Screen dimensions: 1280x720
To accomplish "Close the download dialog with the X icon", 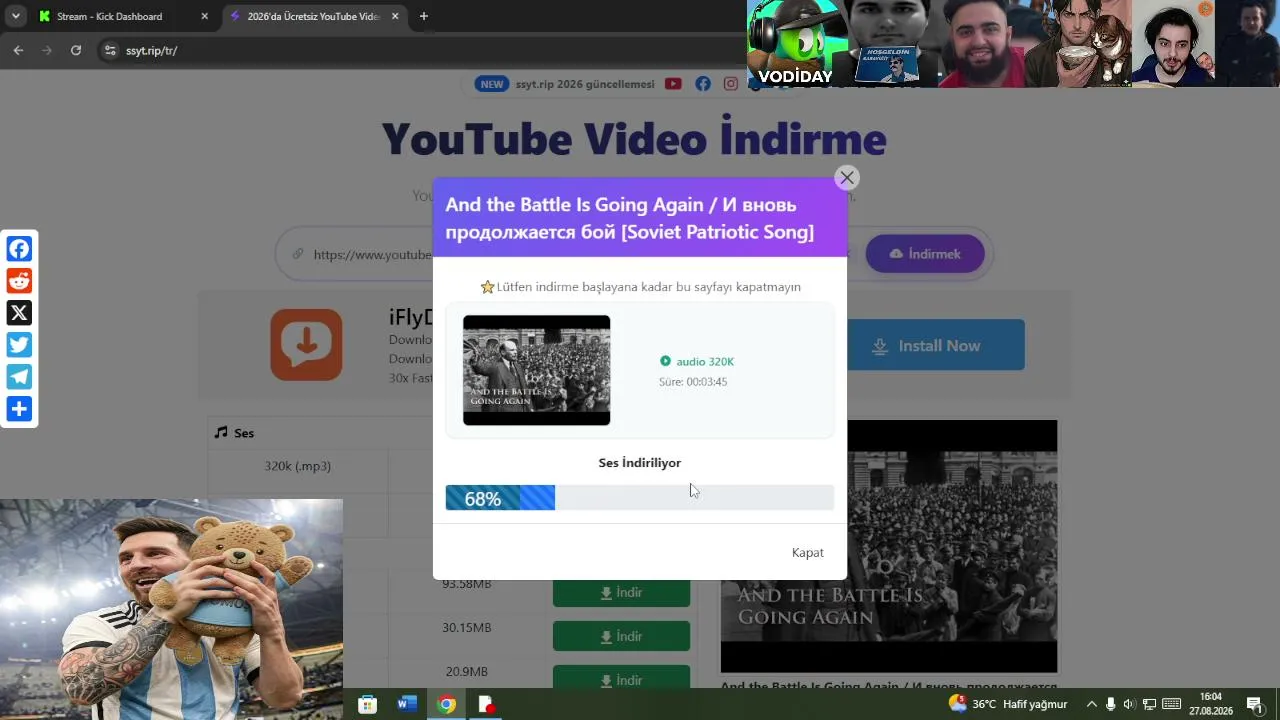I will pos(847,177).
